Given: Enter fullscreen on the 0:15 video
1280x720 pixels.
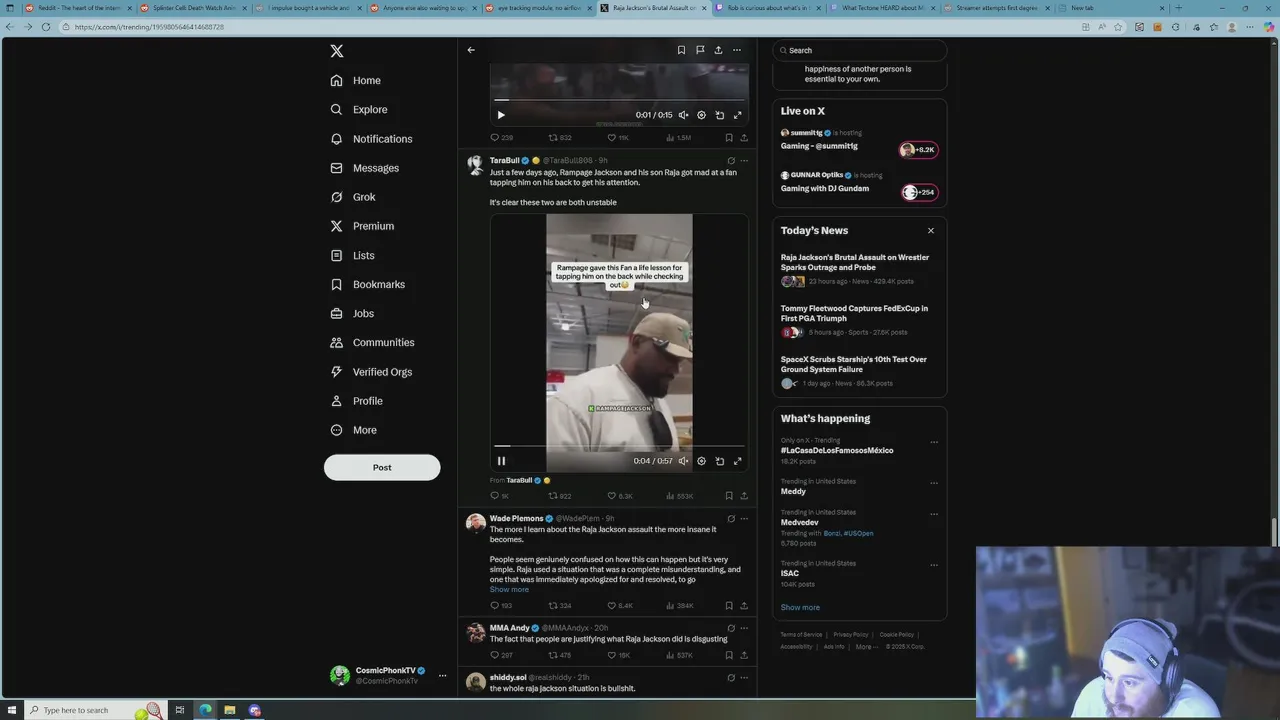Looking at the screenshot, I should pyautogui.click(x=738, y=115).
